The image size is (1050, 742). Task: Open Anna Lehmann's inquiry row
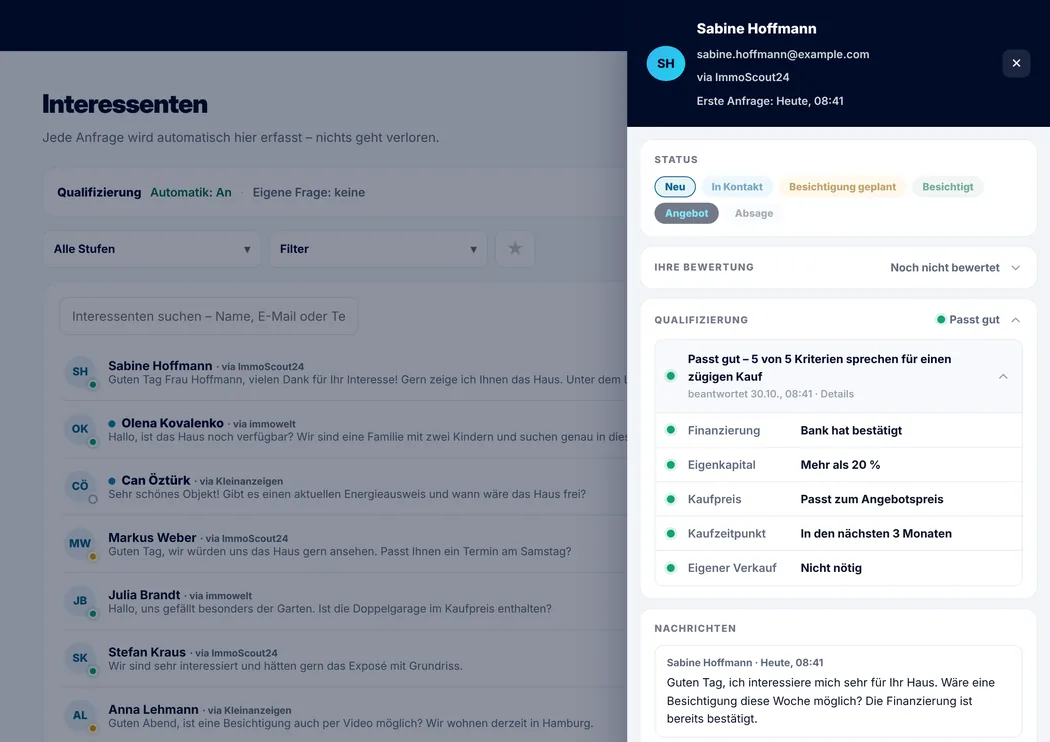tap(345, 716)
